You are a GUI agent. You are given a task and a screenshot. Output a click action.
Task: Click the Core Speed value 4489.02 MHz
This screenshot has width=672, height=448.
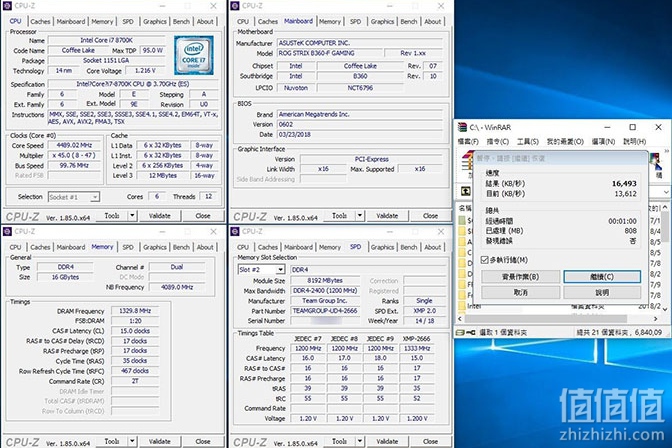(x=74, y=145)
